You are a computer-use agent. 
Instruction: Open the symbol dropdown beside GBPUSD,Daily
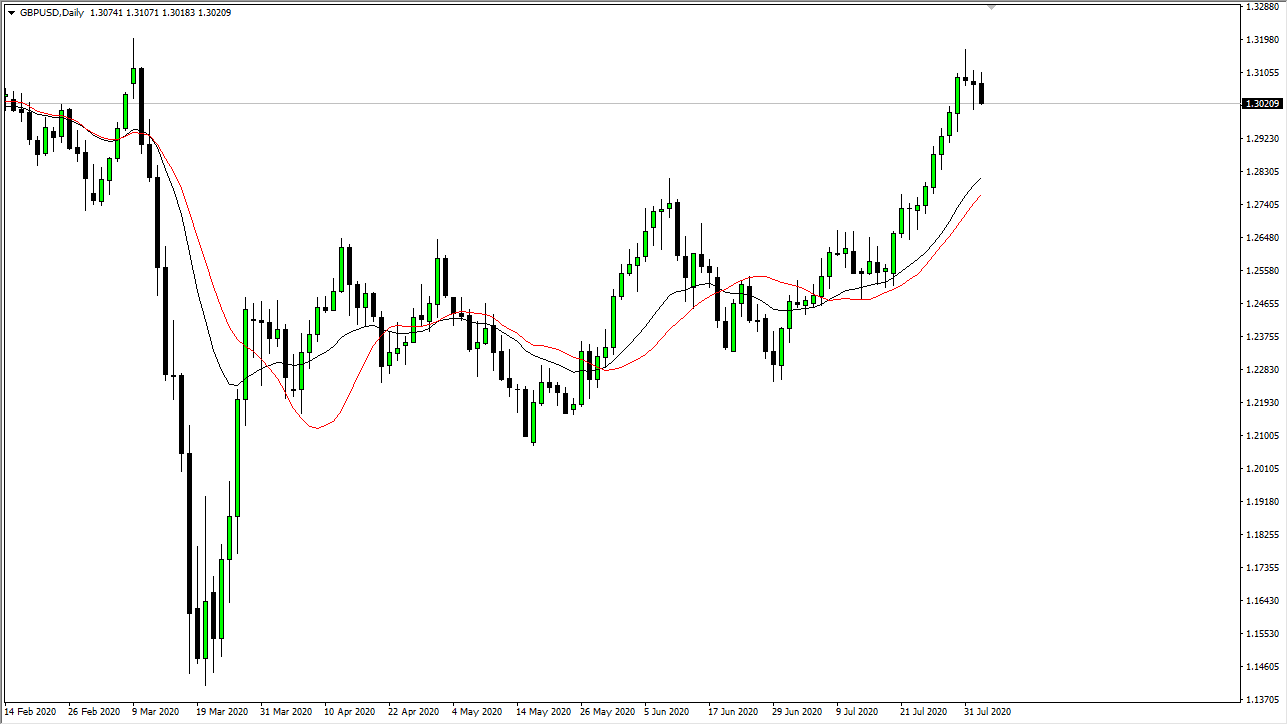12,12
